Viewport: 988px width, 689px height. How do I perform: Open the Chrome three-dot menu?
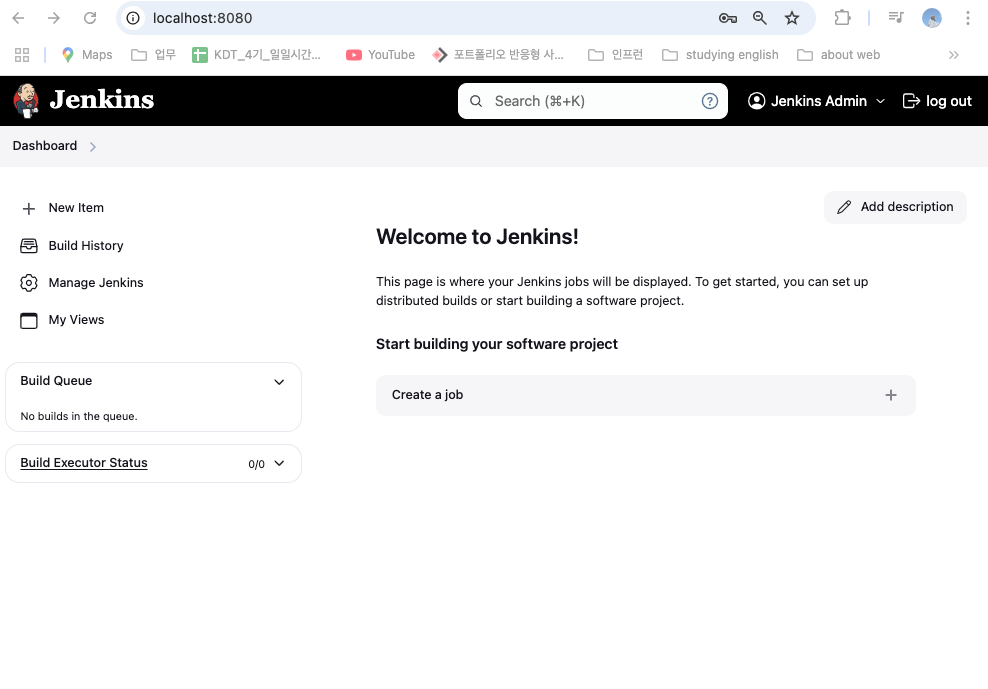pos(968,18)
